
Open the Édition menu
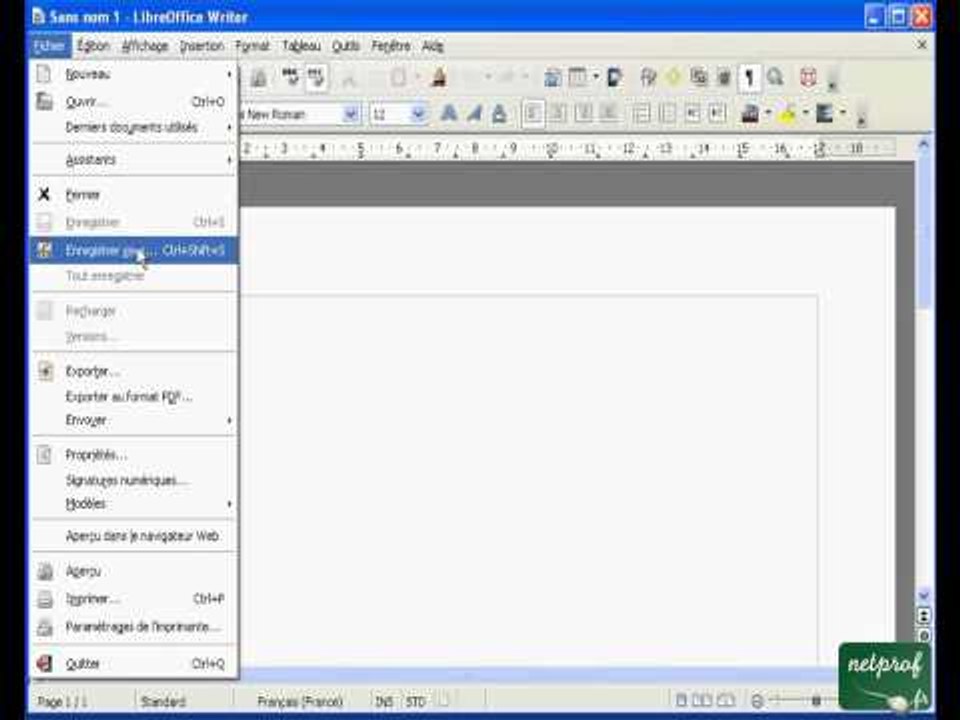[x=93, y=46]
